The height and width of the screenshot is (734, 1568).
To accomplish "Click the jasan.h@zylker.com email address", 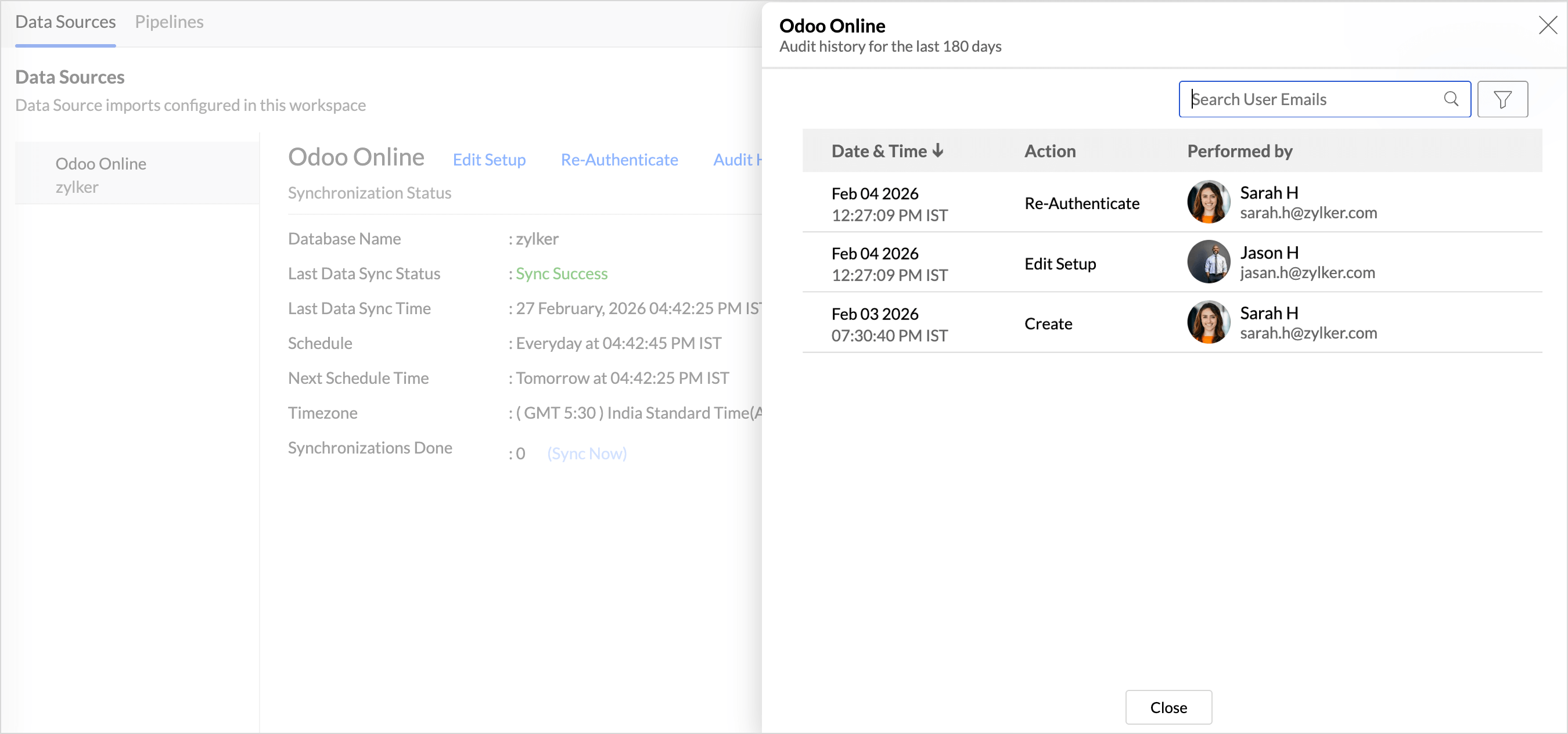I will click(x=1307, y=274).
